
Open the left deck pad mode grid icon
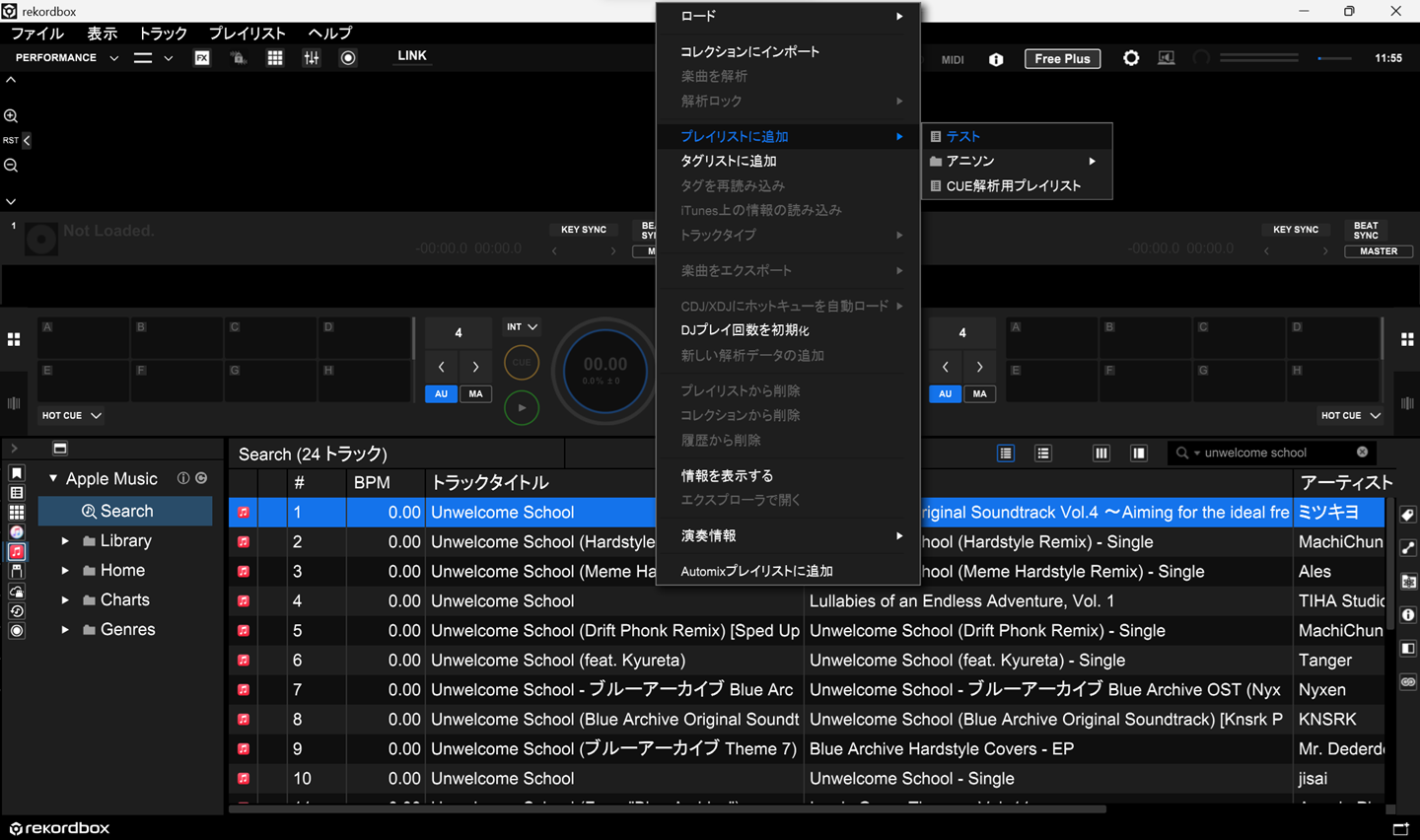[x=14, y=339]
